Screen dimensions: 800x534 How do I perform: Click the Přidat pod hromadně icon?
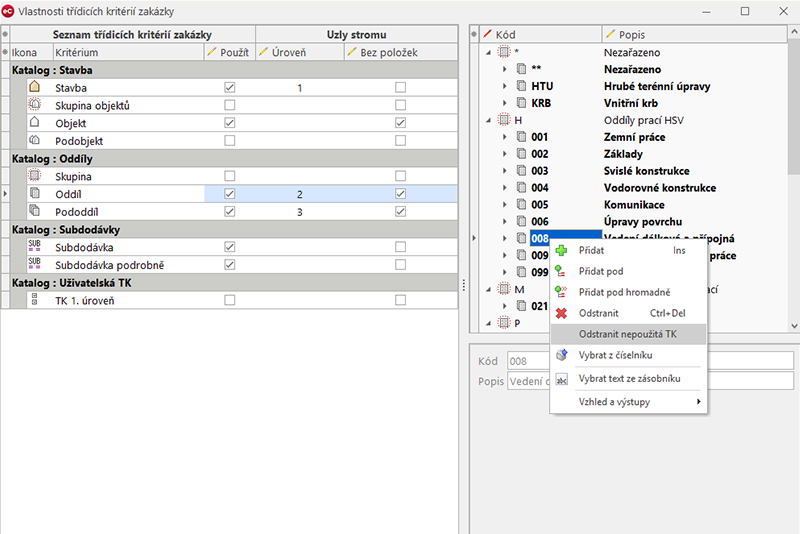click(561, 292)
